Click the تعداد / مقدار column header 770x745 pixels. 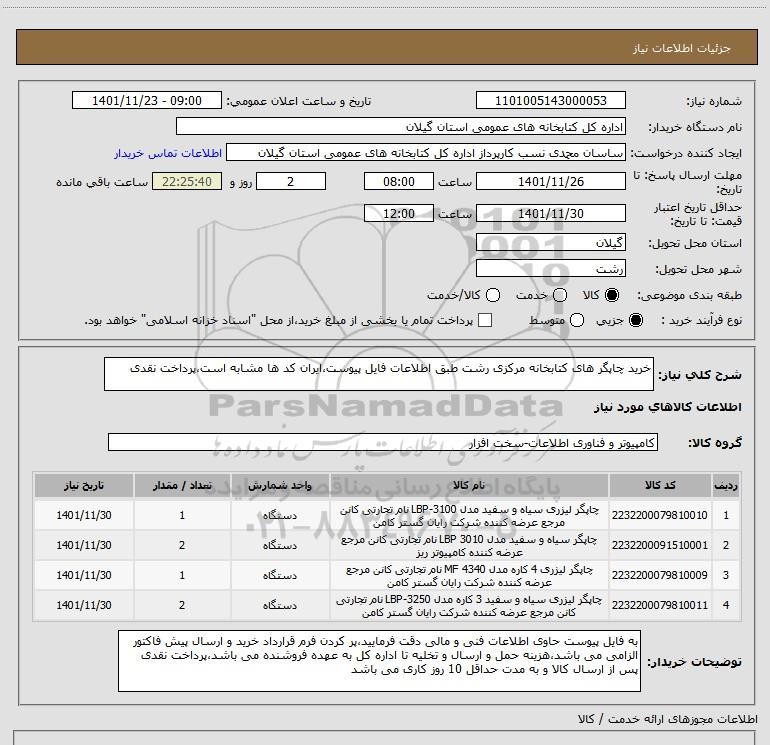[x=182, y=485]
